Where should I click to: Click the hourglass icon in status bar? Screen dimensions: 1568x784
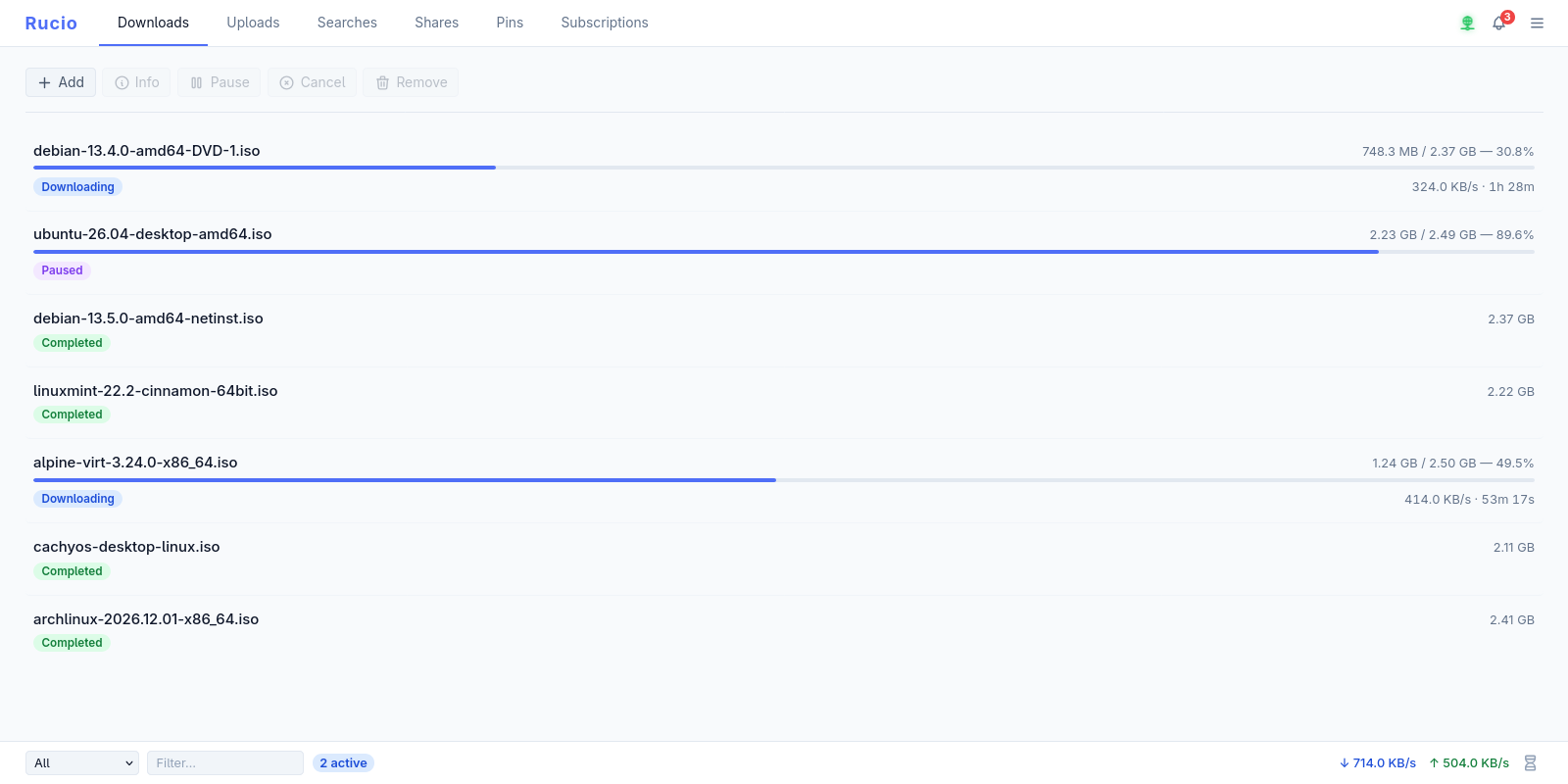point(1530,763)
